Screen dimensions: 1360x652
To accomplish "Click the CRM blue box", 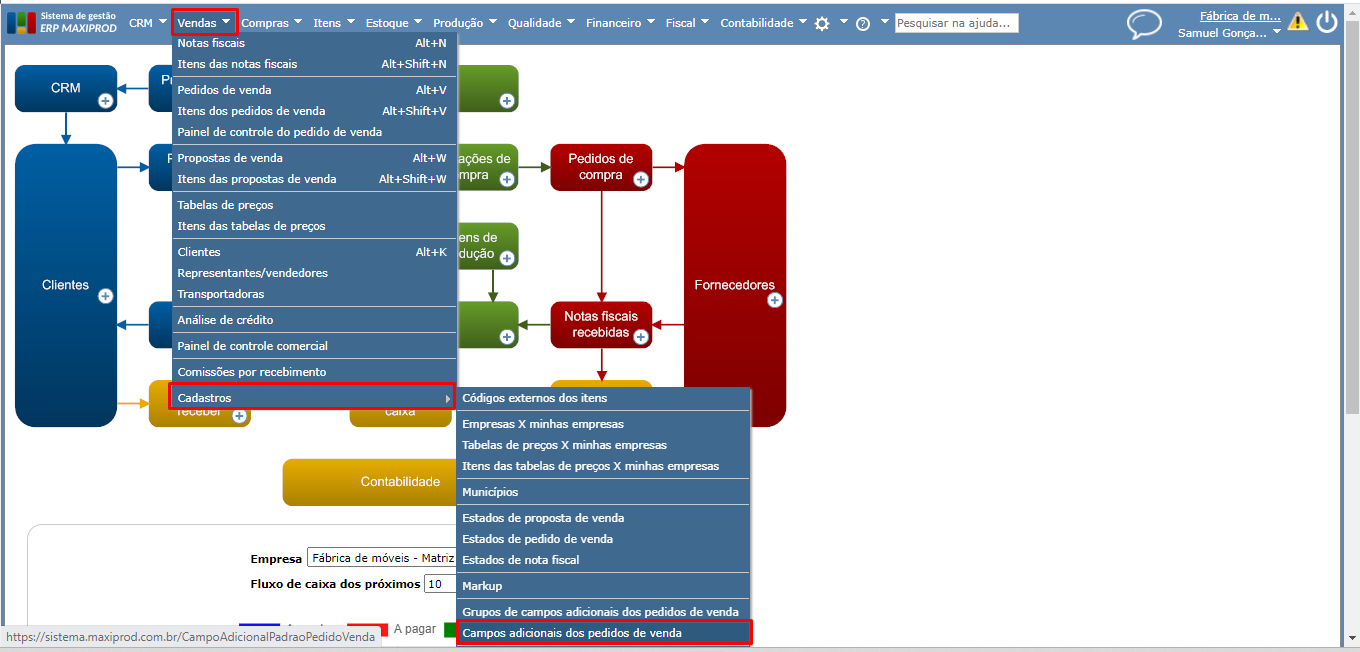I will pyautogui.click(x=66, y=88).
